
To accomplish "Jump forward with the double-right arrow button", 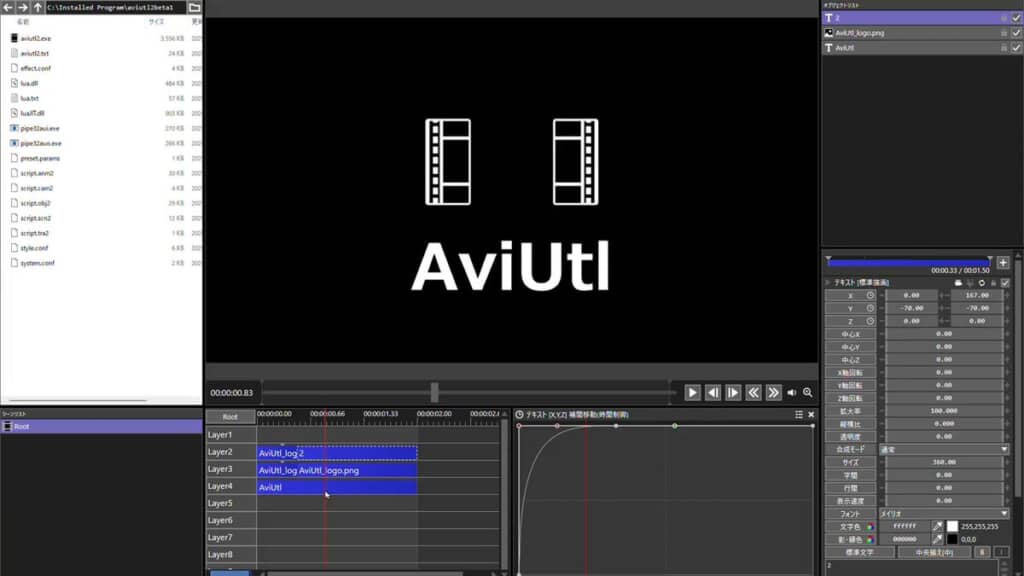I will (773, 392).
